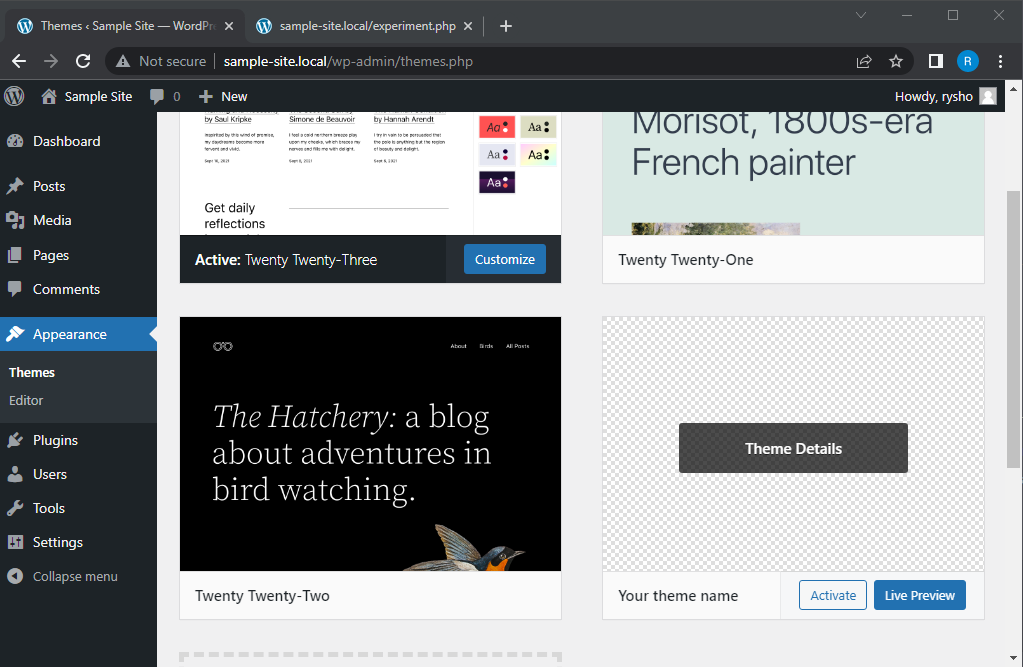Click the Twenty Twenty-Two theme name
This screenshot has width=1023, height=667.
[262, 596]
